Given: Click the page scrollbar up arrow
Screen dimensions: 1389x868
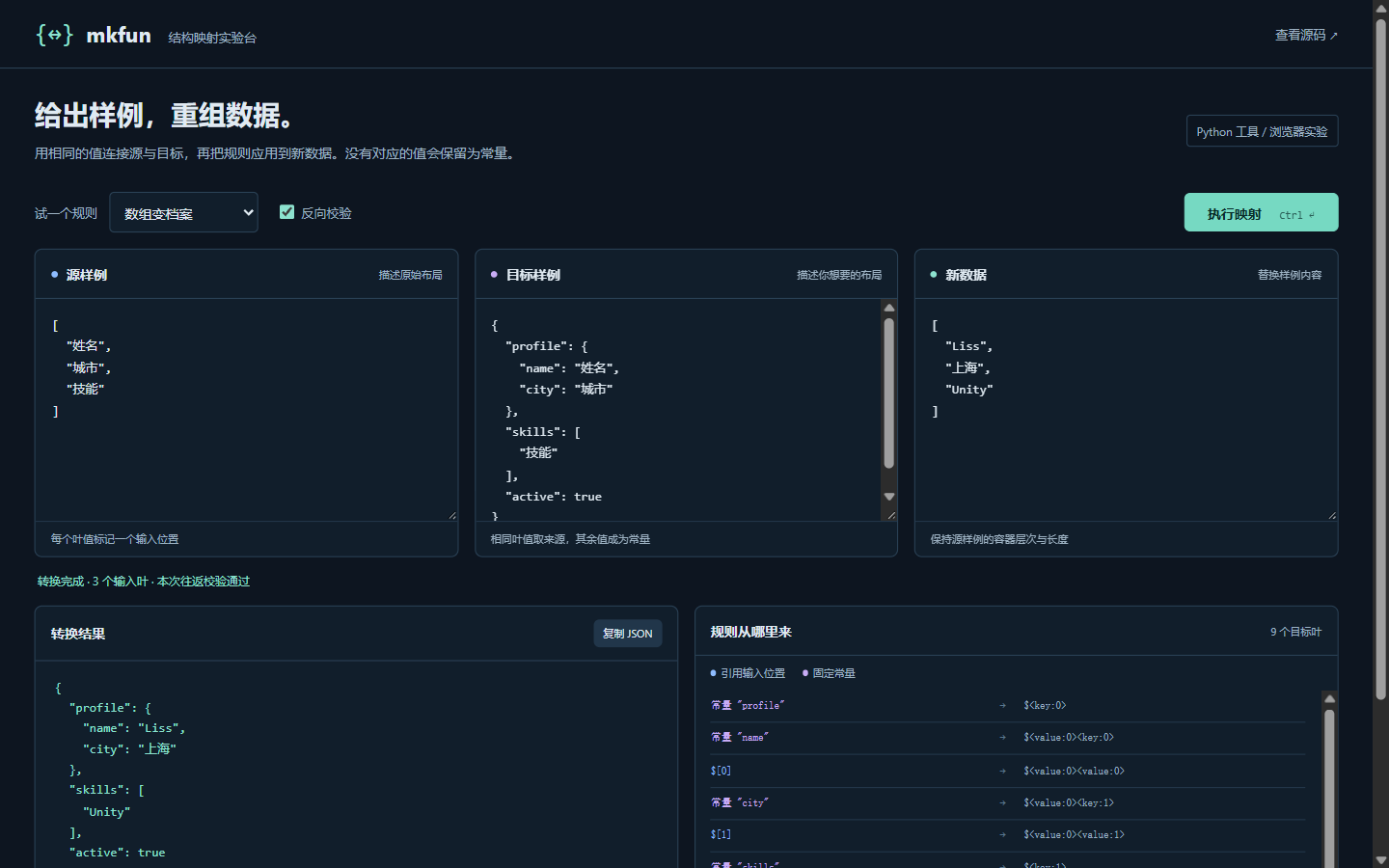Looking at the screenshot, I should point(1381,8).
